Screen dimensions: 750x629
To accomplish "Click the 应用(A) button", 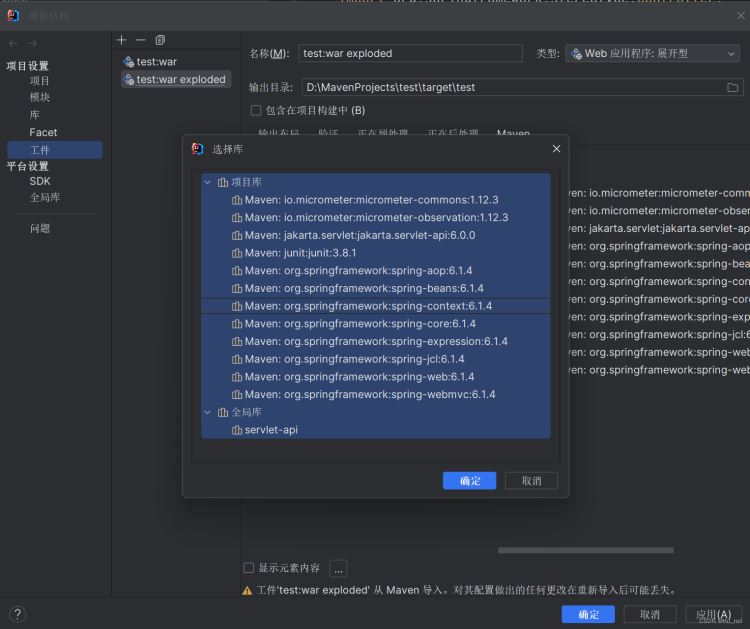I will coord(713,614).
